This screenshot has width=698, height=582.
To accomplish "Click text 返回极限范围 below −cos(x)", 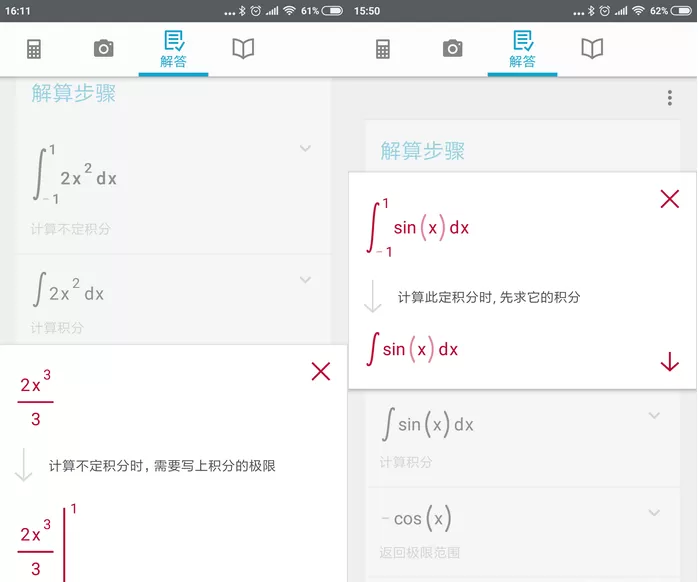I will (419, 553).
